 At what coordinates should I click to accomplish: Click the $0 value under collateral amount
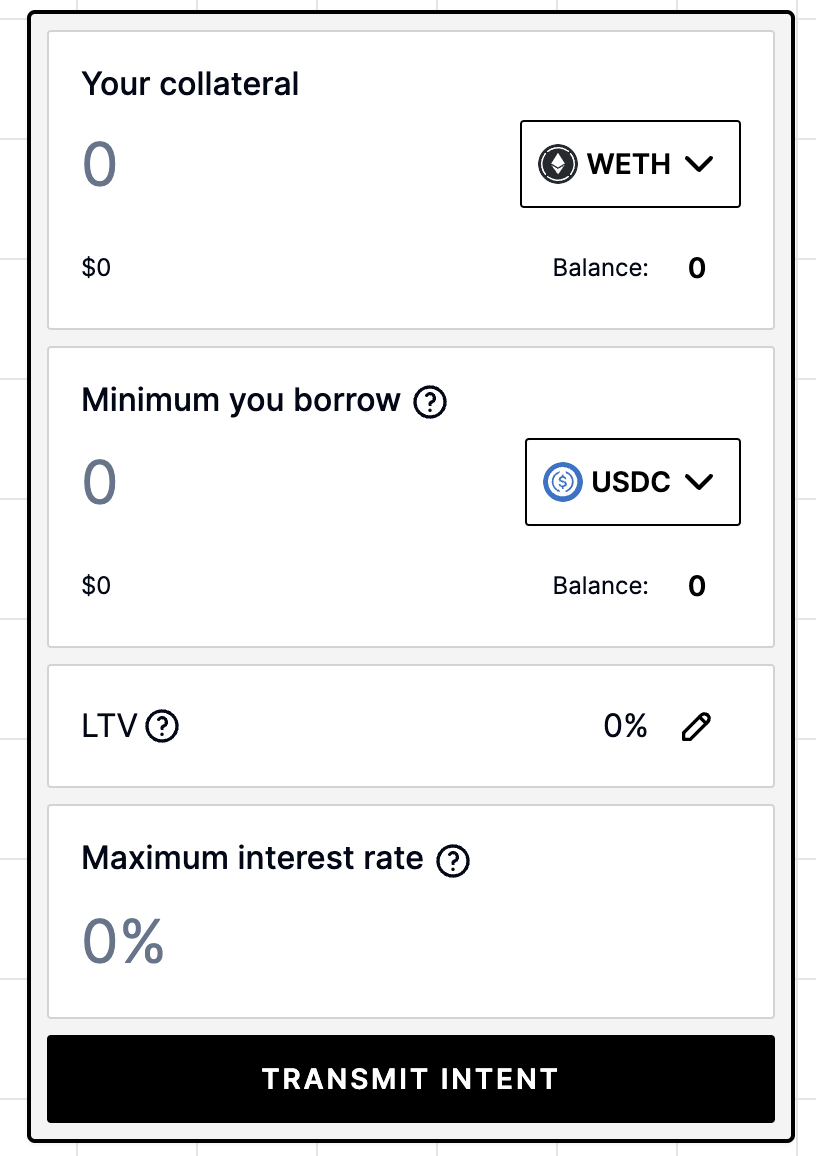96,268
